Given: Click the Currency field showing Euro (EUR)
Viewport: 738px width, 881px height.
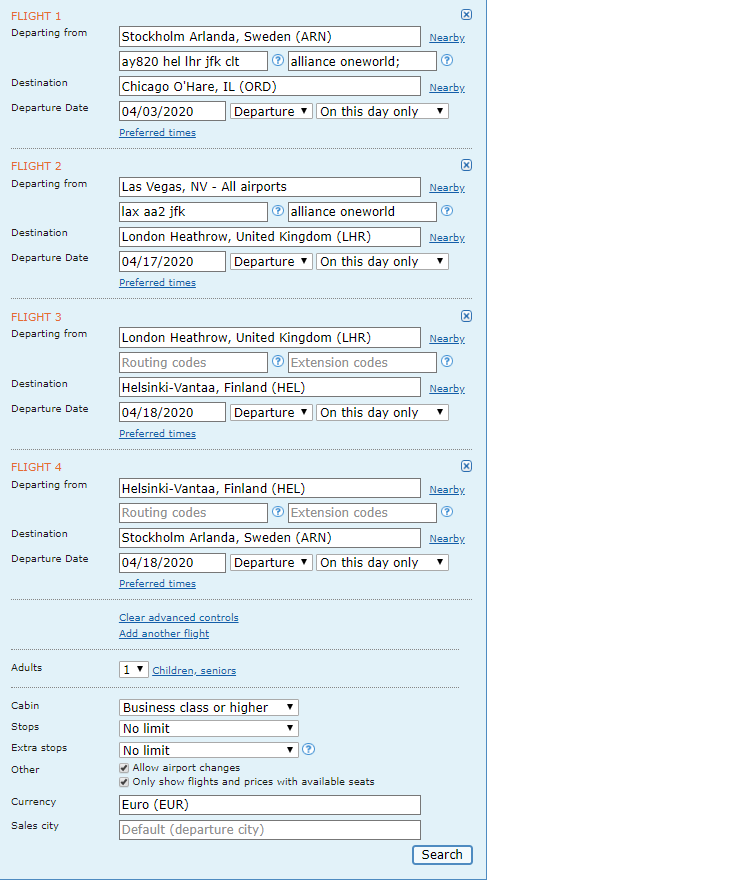Looking at the screenshot, I should coord(270,805).
